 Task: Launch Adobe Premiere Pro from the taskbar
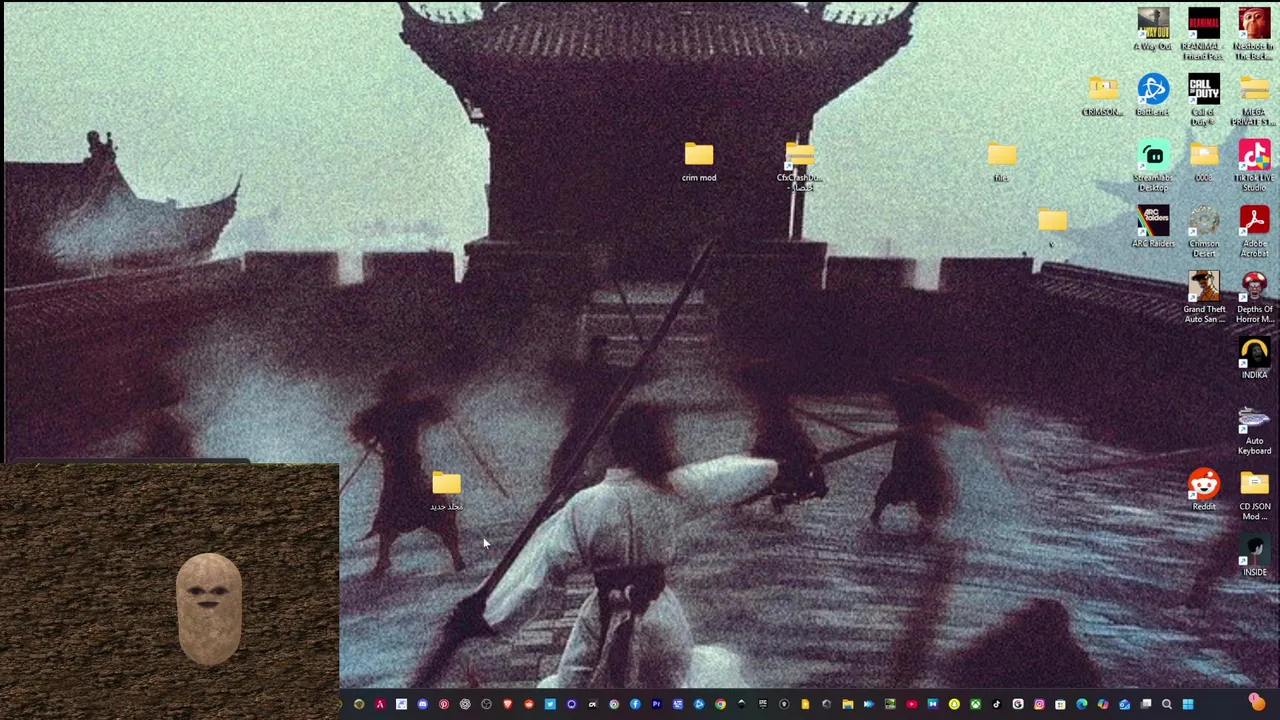tap(656, 705)
